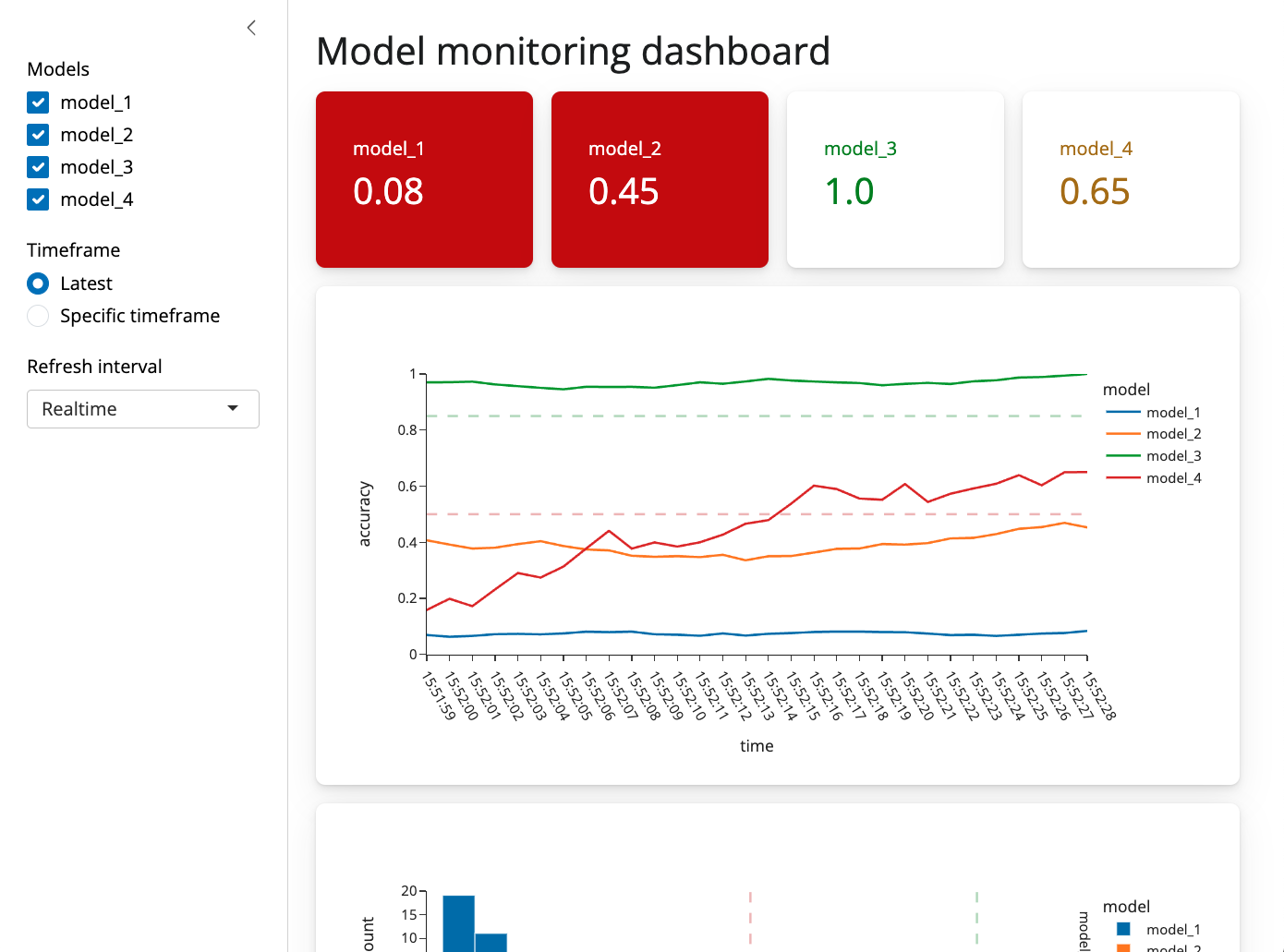1284x952 pixels.
Task: Click the model_4 card showing 0.65
Action: (x=1131, y=179)
